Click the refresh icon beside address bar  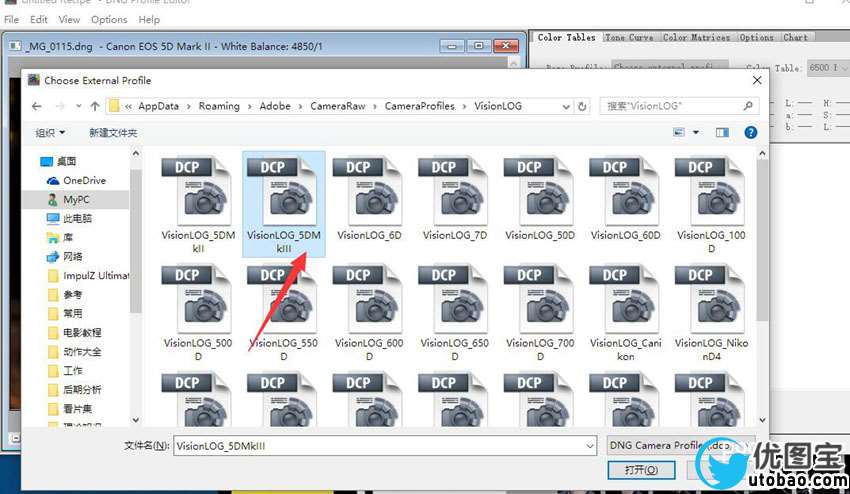(x=582, y=106)
